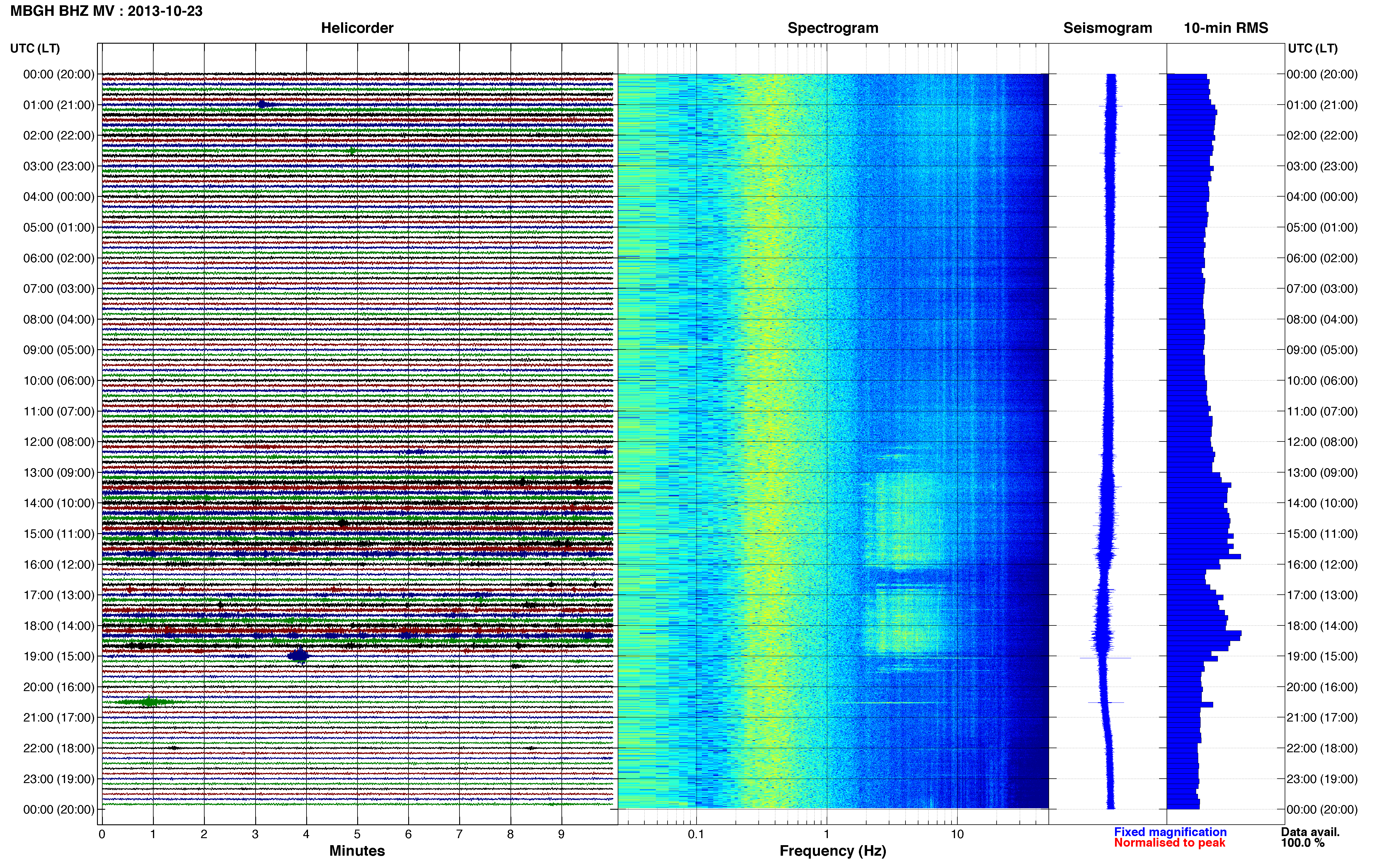Click helicorder time label 19:00 (15:00)
Image resolution: width=1389 pixels, height=868 pixels.
tap(59, 656)
